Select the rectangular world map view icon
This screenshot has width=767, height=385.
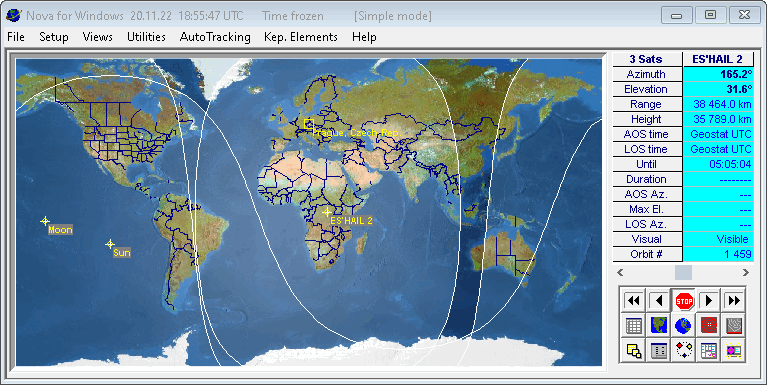pos(659,325)
